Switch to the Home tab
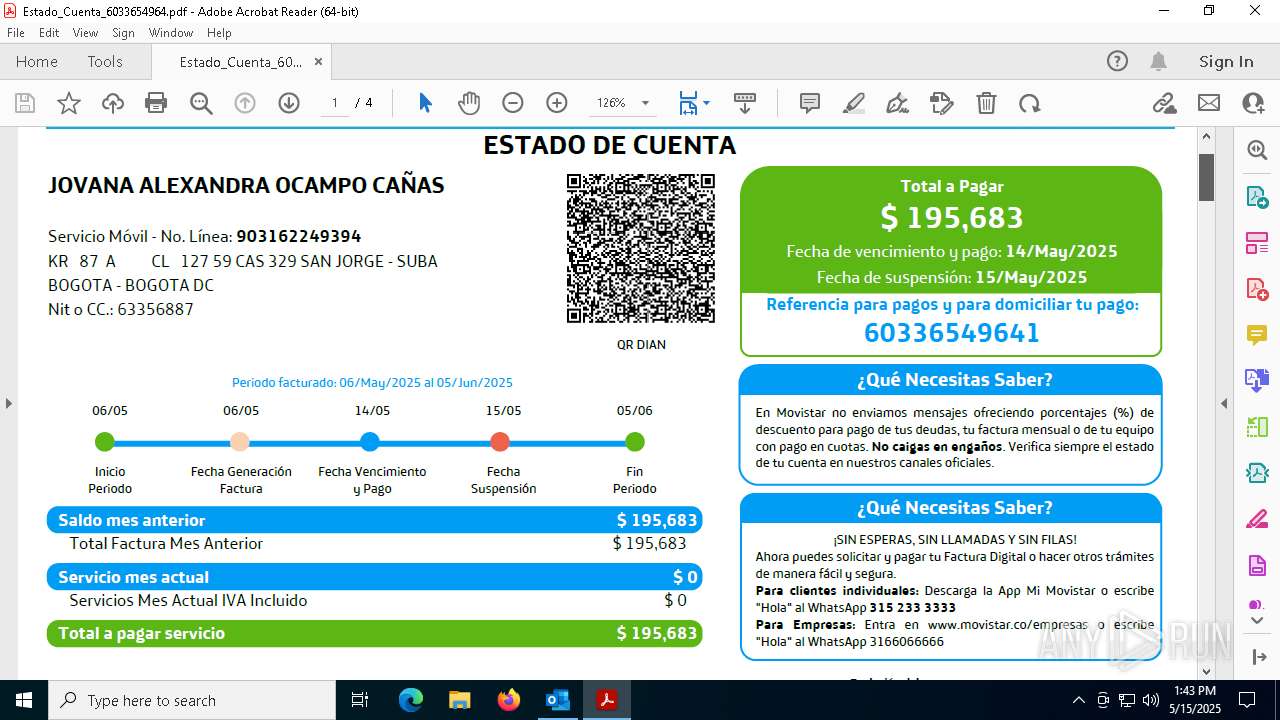1280x720 pixels. pos(37,61)
